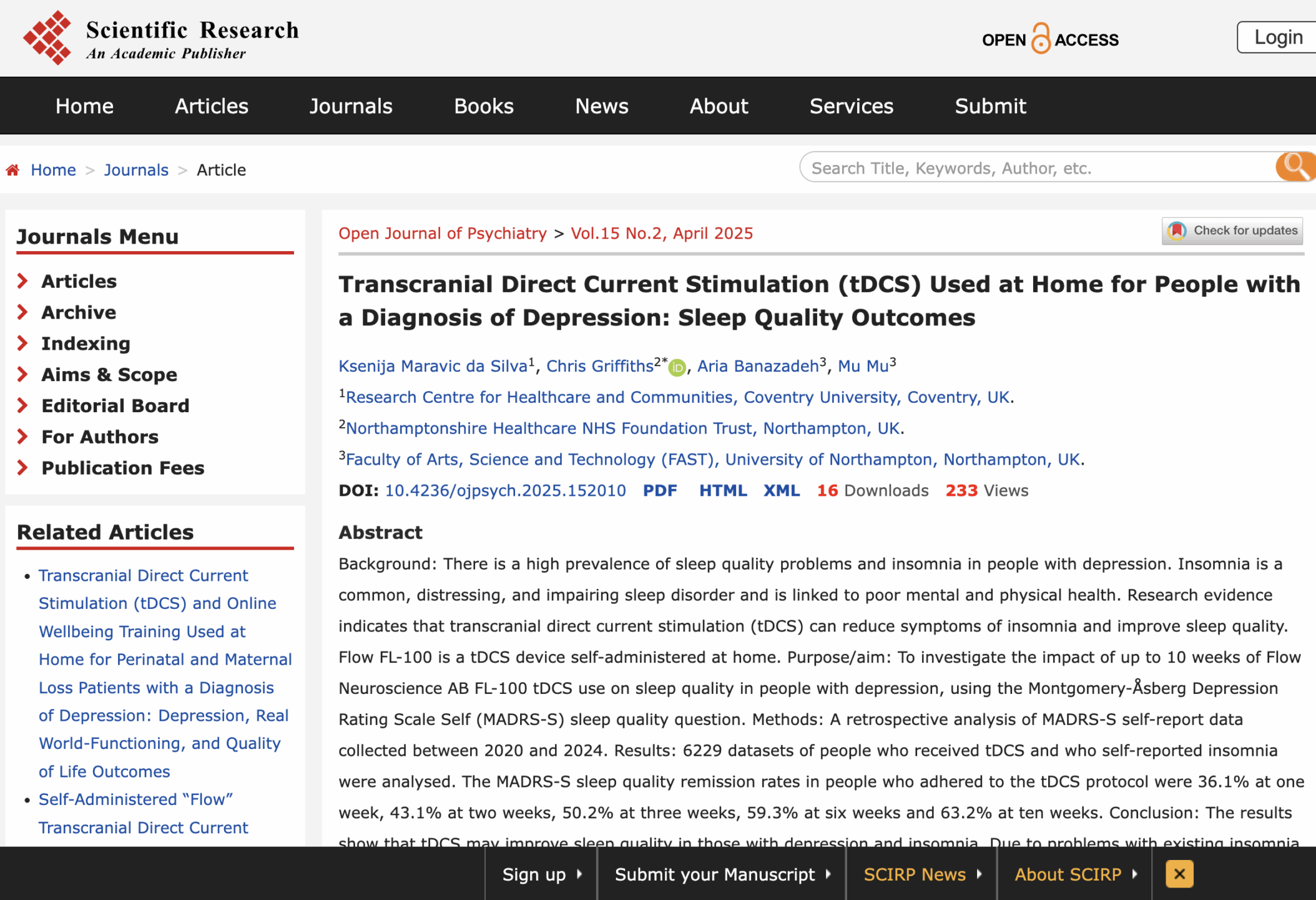The height and width of the screenshot is (900, 1316).
Task: Click the chevron next to Aims & Scope
Action: pos(22,374)
